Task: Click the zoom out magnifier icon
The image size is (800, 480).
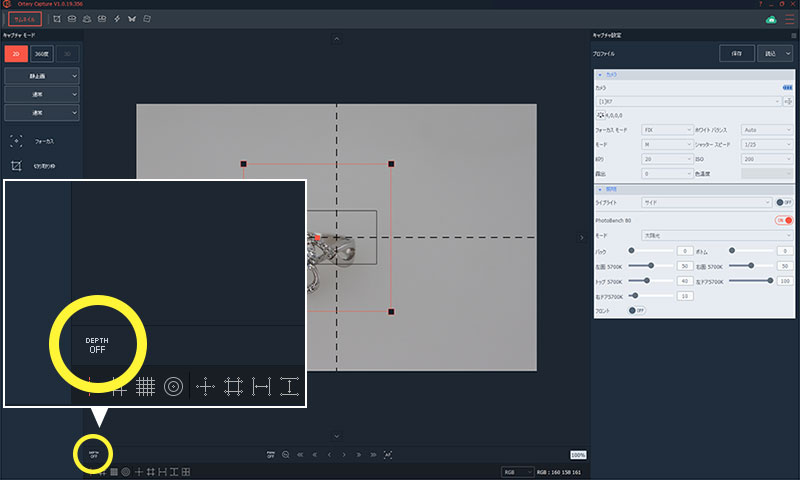Action: tap(285, 455)
